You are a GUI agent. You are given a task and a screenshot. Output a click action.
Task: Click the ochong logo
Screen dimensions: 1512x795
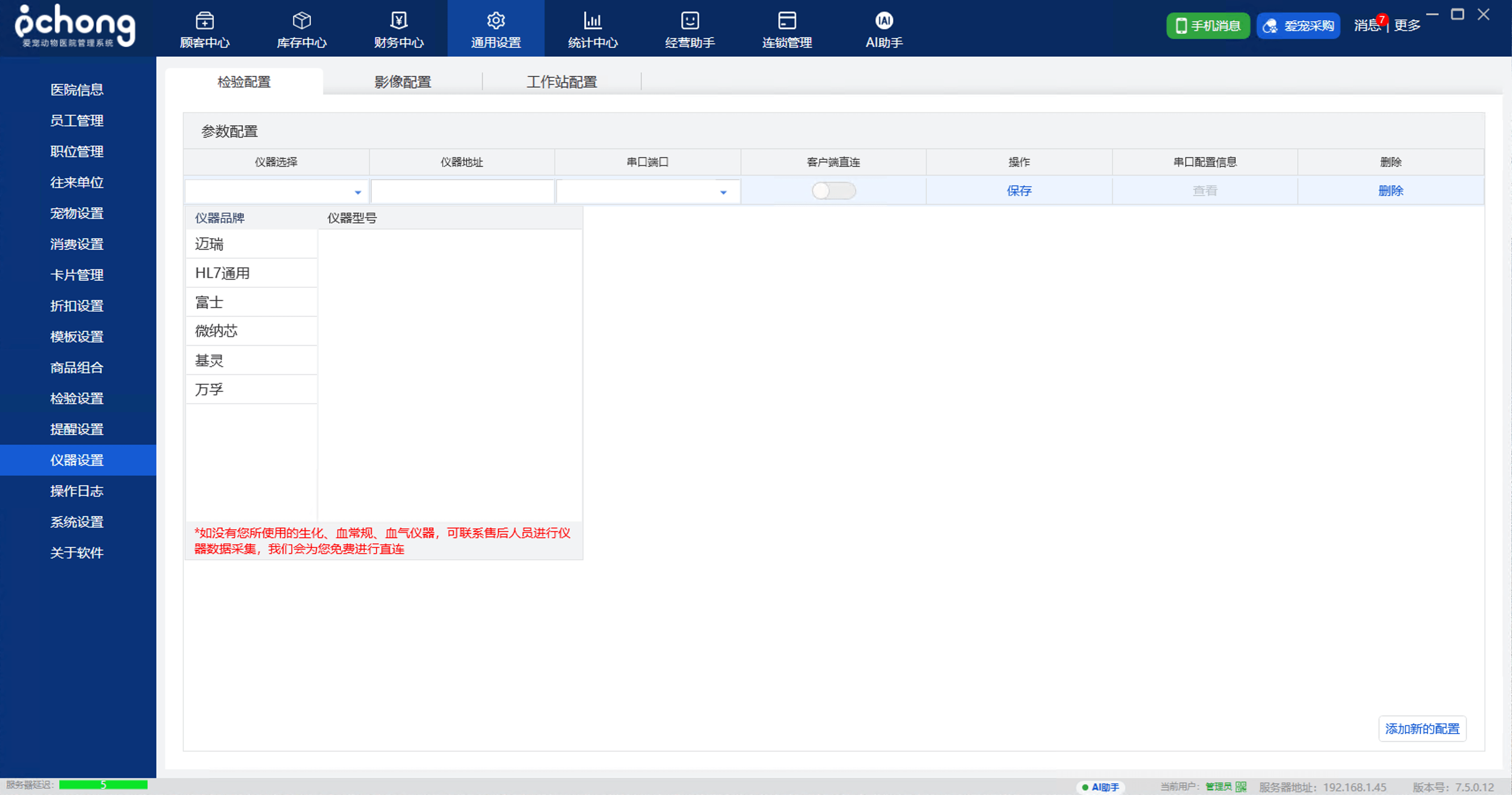tap(75, 26)
